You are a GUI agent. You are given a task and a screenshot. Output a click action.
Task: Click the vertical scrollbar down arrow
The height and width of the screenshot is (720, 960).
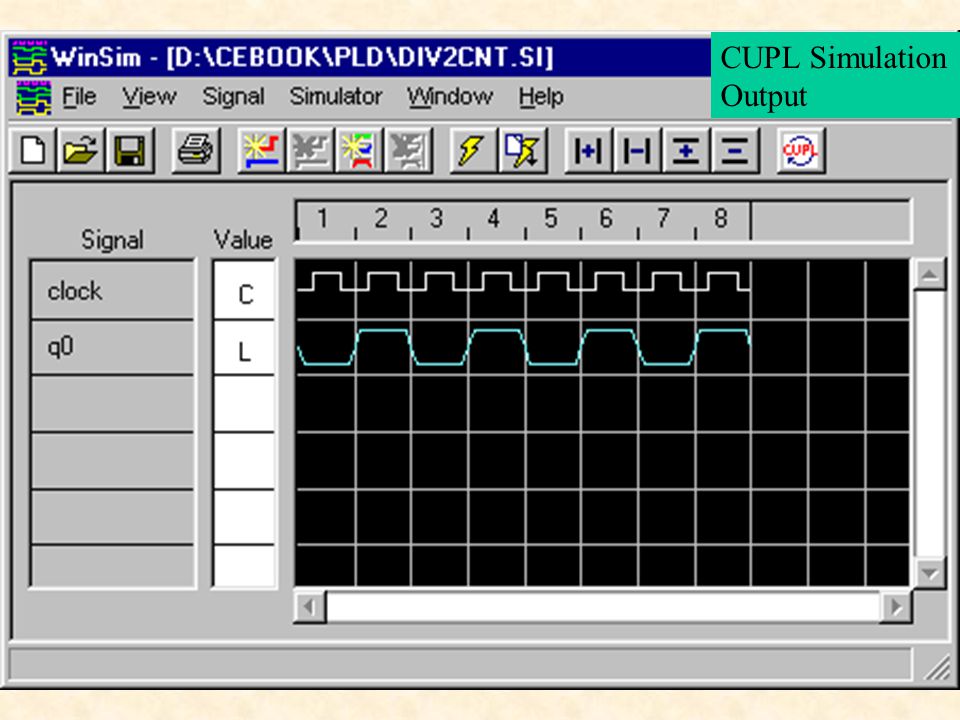tap(929, 573)
